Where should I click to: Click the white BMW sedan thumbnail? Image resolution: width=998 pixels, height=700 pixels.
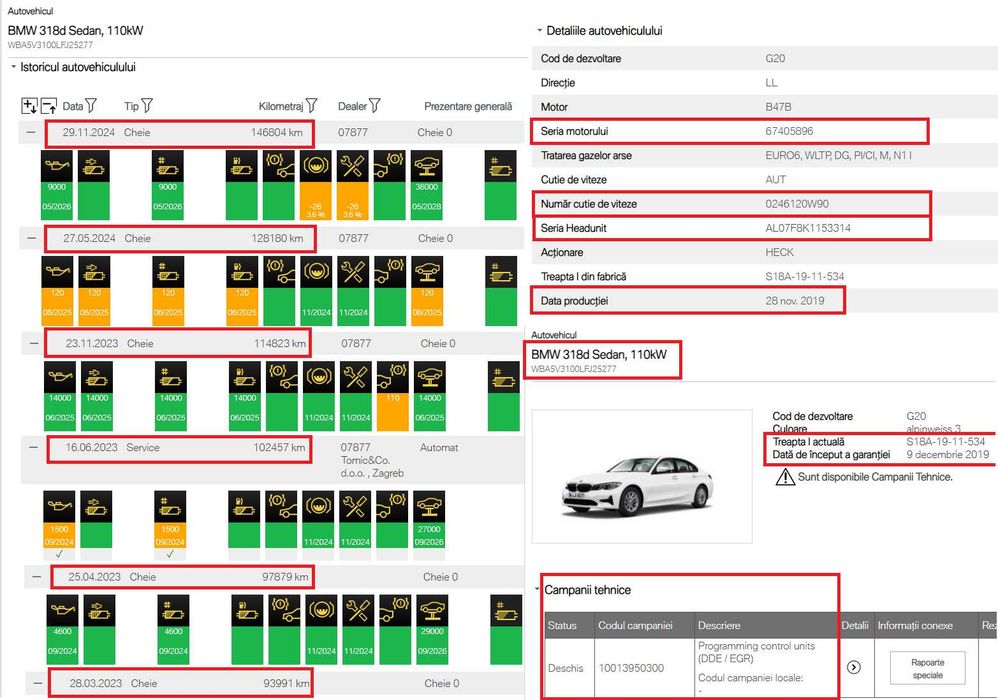tap(642, 477)
